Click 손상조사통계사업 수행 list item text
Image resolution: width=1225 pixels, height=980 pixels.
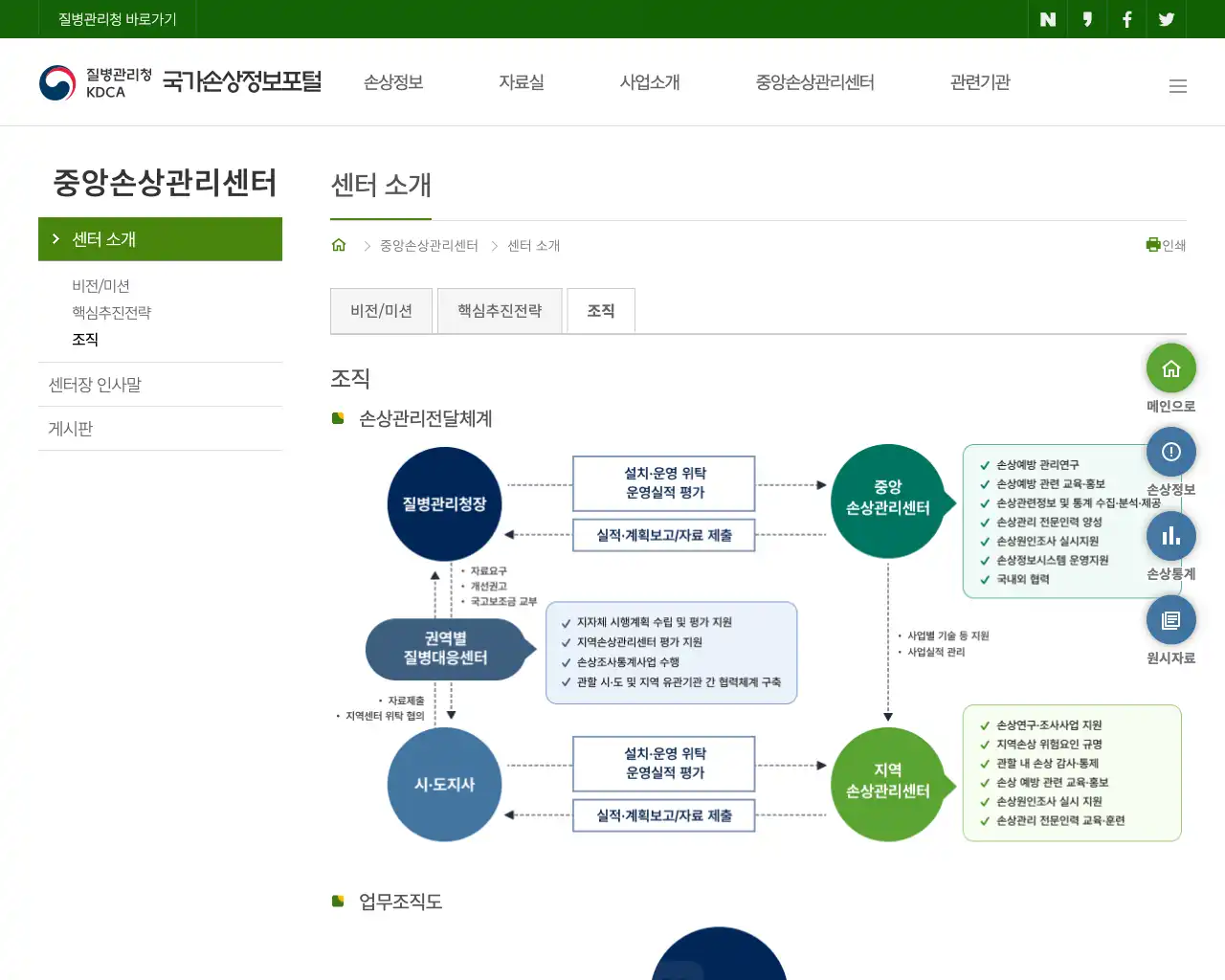[x=628, y=662]
